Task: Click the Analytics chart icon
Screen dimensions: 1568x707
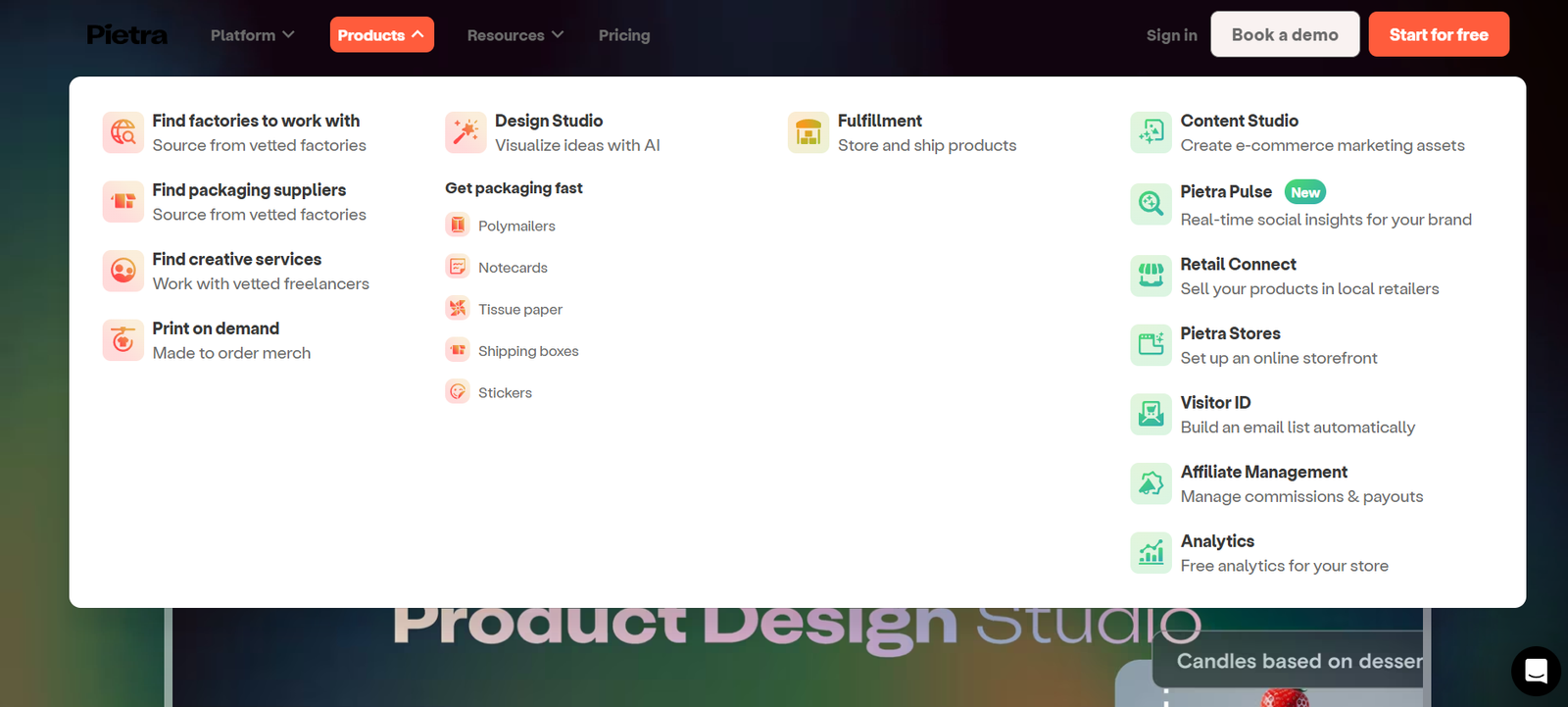Action: (1151, 553)
